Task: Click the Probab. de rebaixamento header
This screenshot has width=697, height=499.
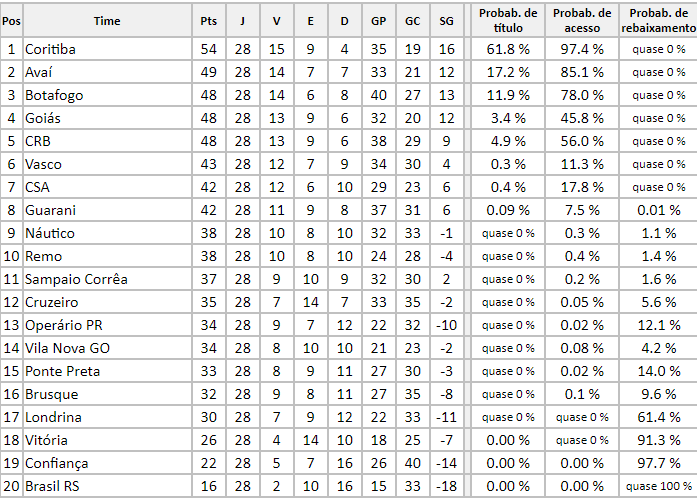Action: click(x=658, y=20)
